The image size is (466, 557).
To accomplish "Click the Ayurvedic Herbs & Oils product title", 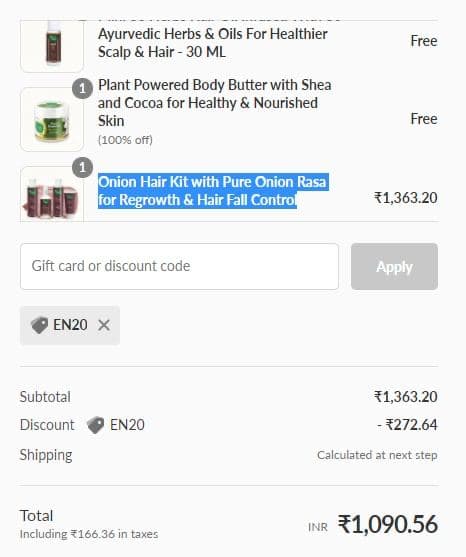I will point(213,43).
